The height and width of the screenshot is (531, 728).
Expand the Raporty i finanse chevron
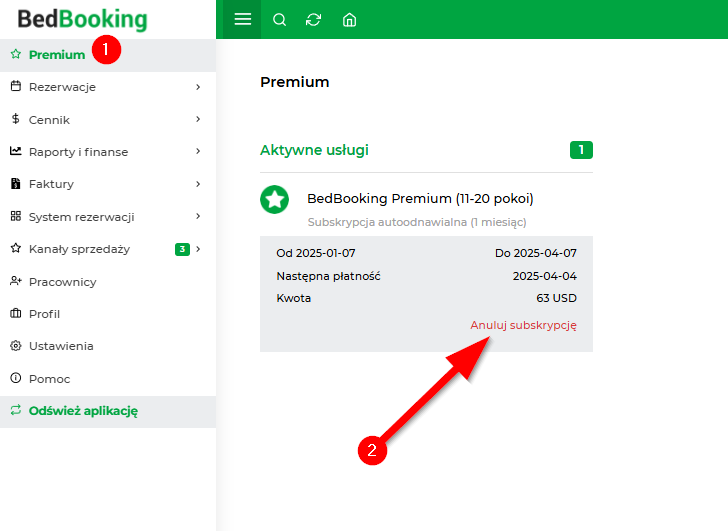pos(198,151)
